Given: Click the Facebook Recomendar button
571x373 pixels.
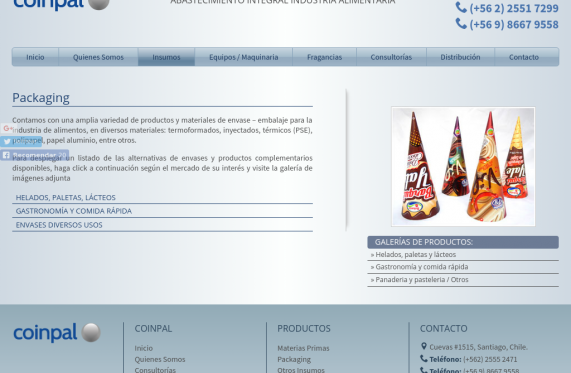Looking at the screenshot, I should pos(34,155).
